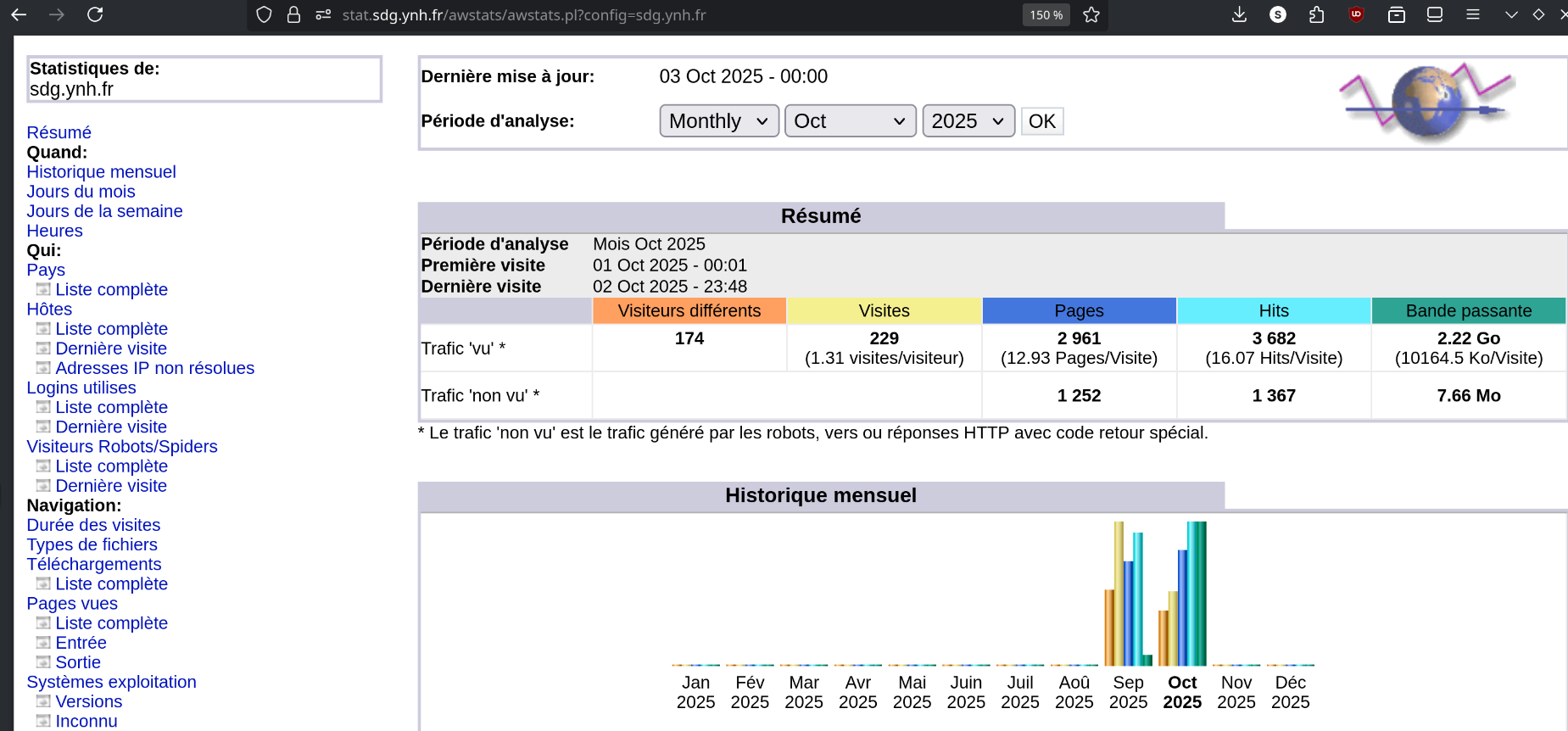This screenshot has height=731, width=1568.
Task: Open the browser downloads icon
Action: [1239, 14]
